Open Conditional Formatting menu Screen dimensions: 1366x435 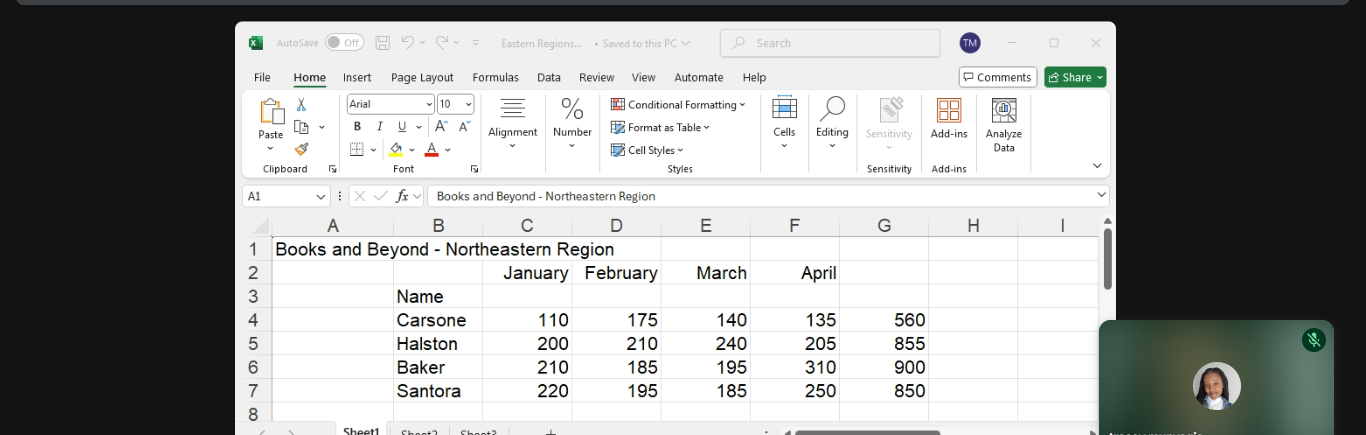[x=678, y=105]
